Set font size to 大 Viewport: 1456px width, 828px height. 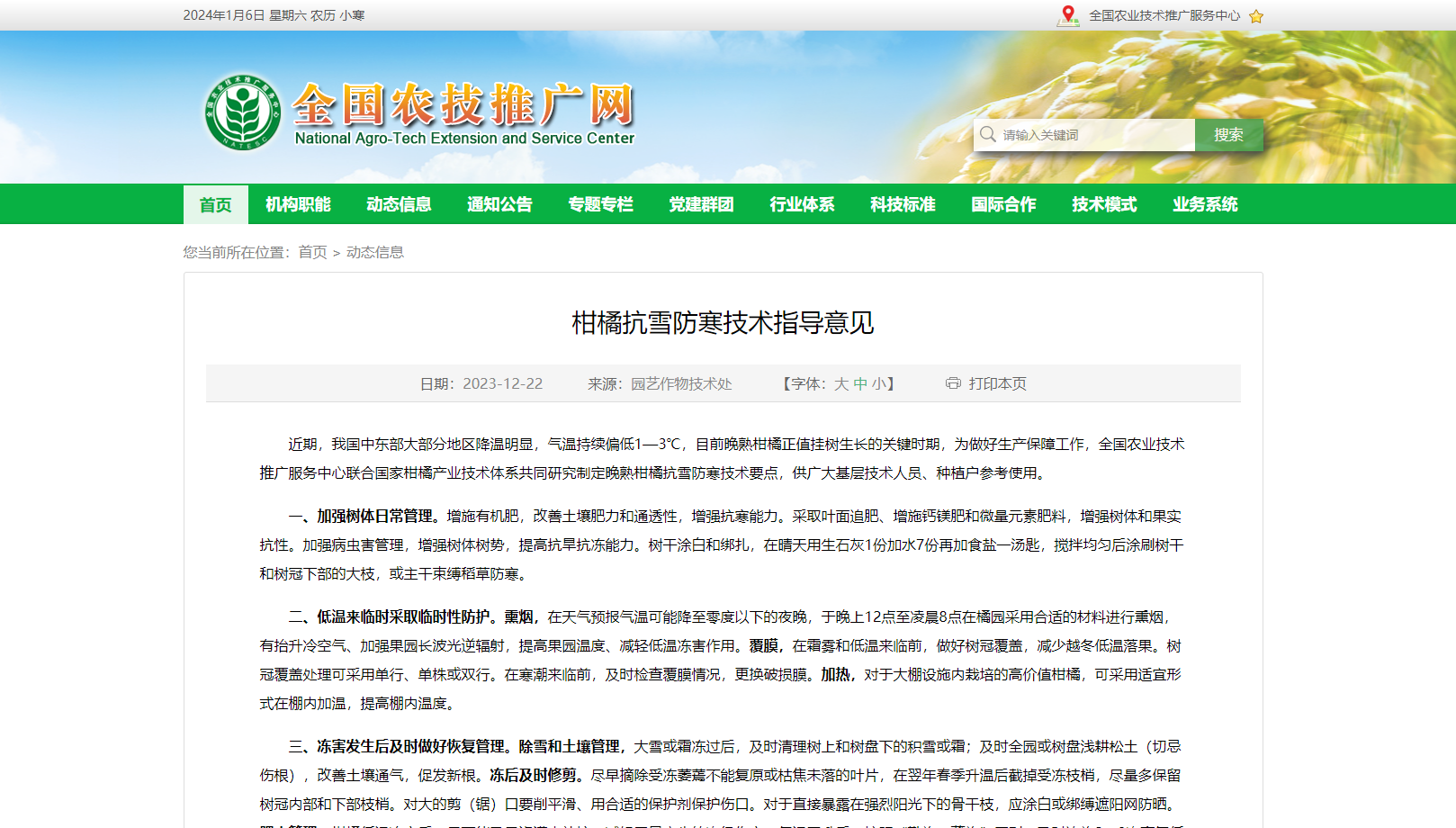coord(840,383)
